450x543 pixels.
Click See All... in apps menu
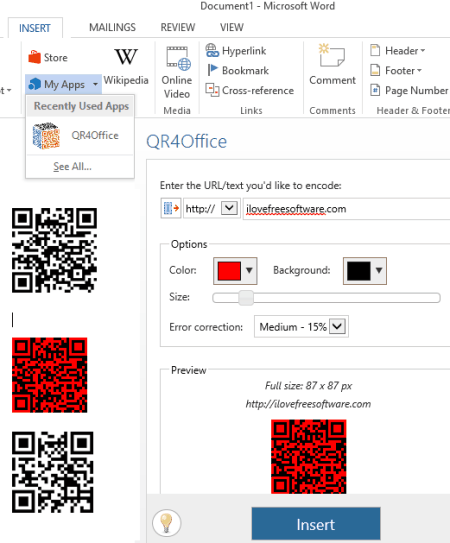point(72,167)
